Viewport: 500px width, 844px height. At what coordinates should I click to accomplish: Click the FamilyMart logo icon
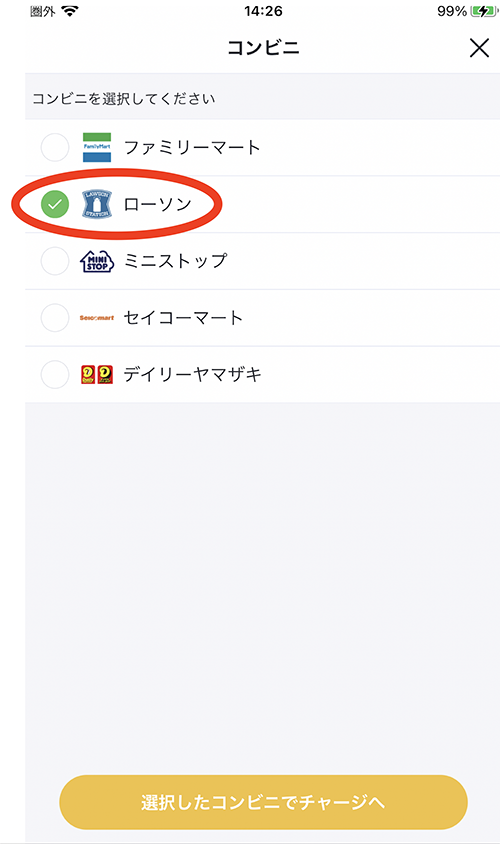click(97, 147)
